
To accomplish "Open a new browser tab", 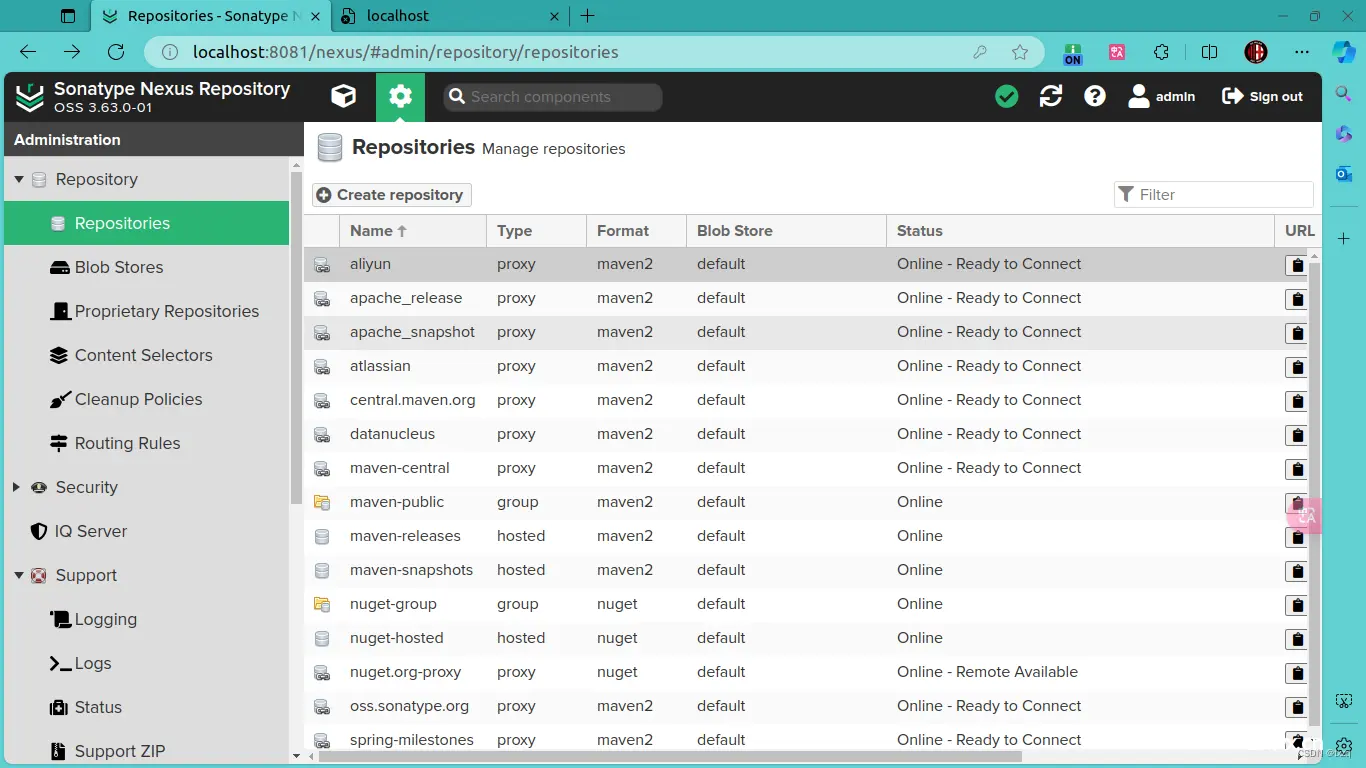I will click(587, 16).
